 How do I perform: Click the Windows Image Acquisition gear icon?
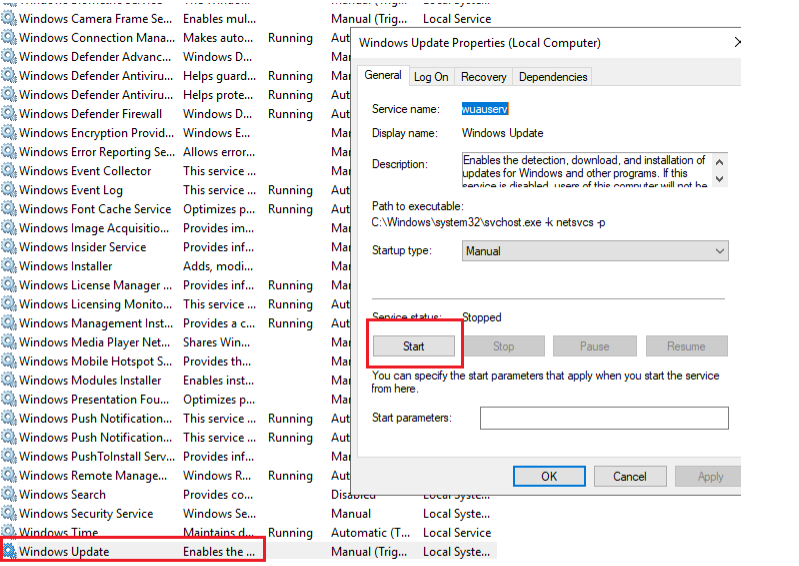click(9, 227)
